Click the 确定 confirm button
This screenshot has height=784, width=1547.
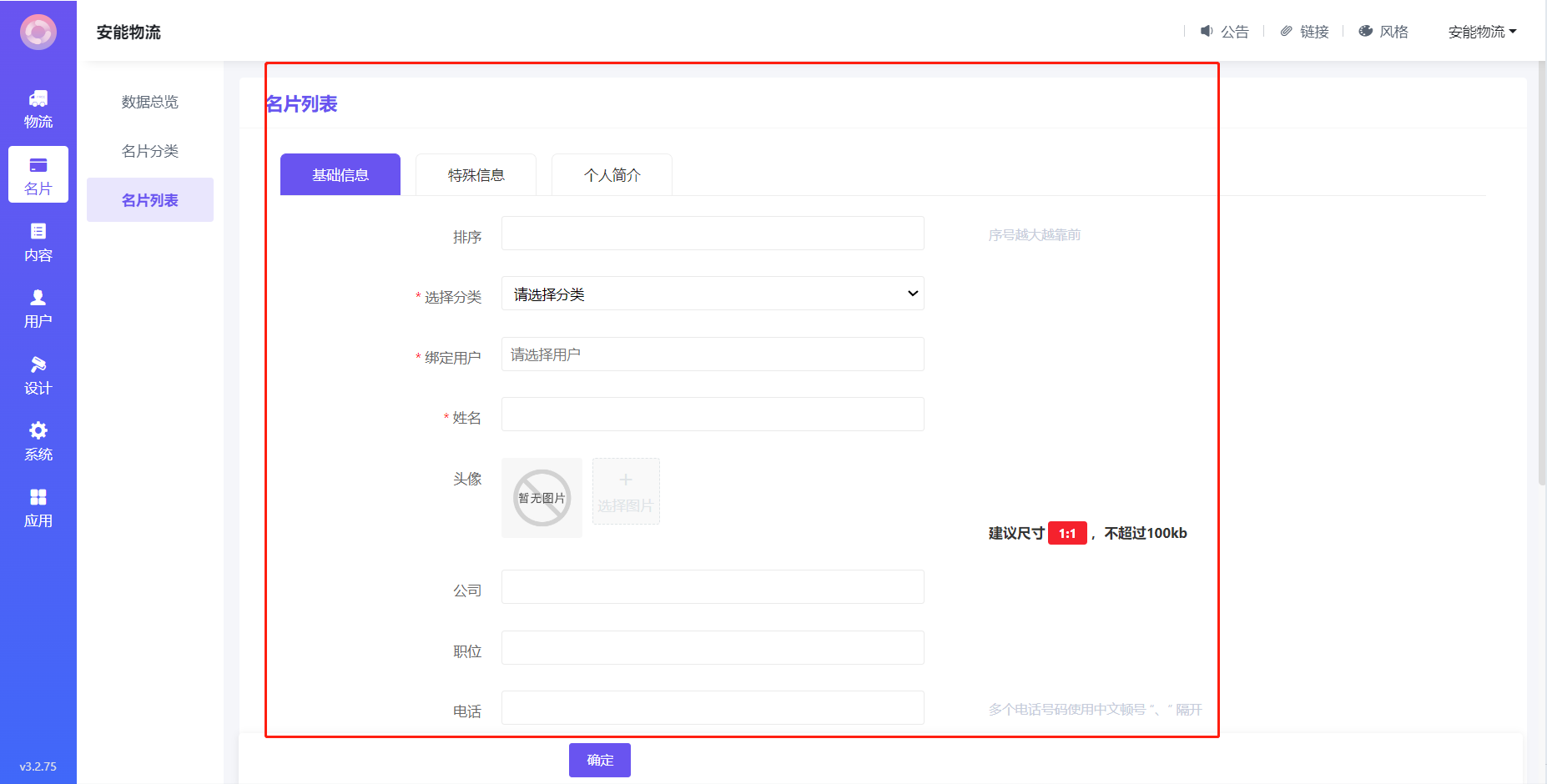pos(600,760)
